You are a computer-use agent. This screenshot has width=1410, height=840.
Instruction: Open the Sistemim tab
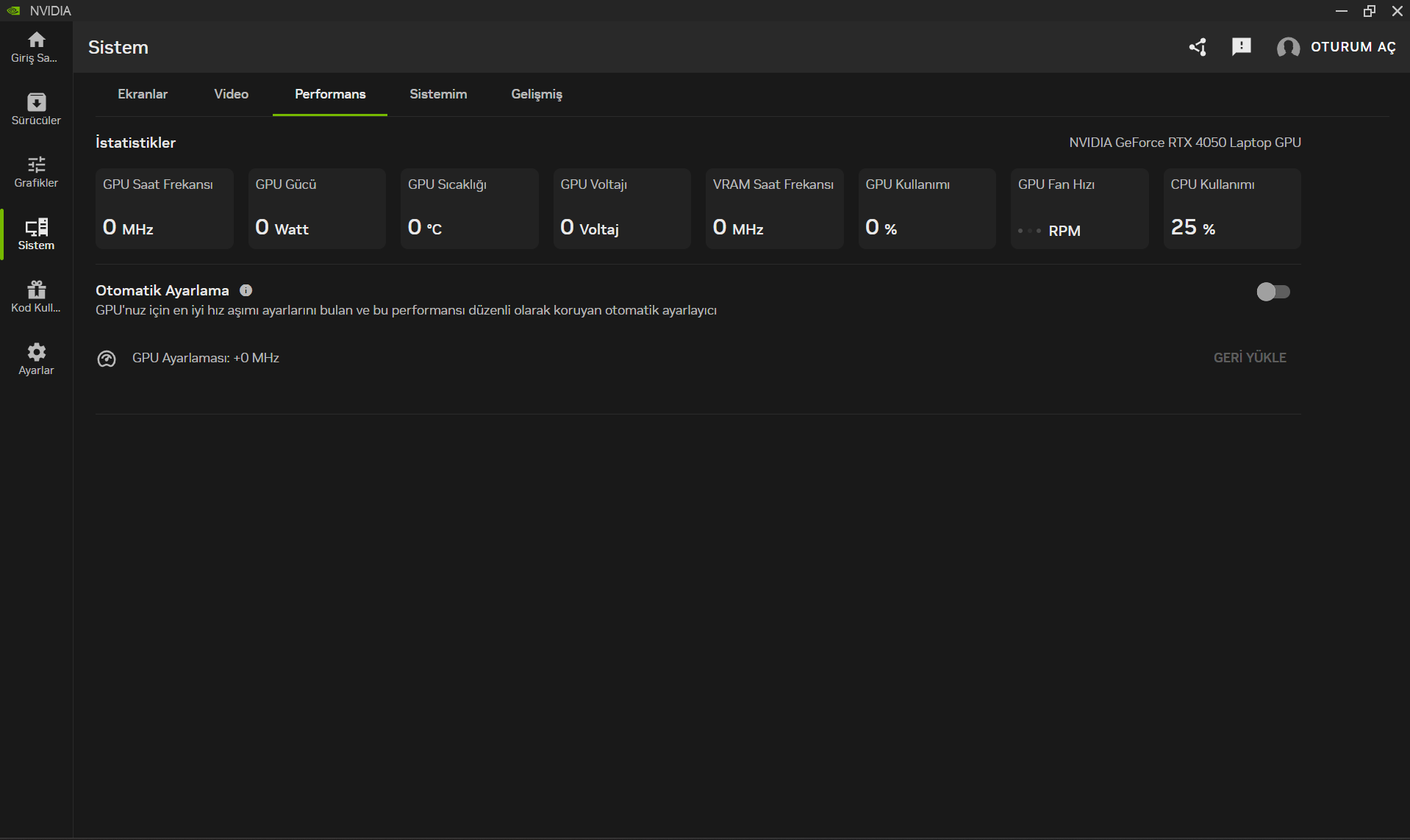tap(438, 94)
